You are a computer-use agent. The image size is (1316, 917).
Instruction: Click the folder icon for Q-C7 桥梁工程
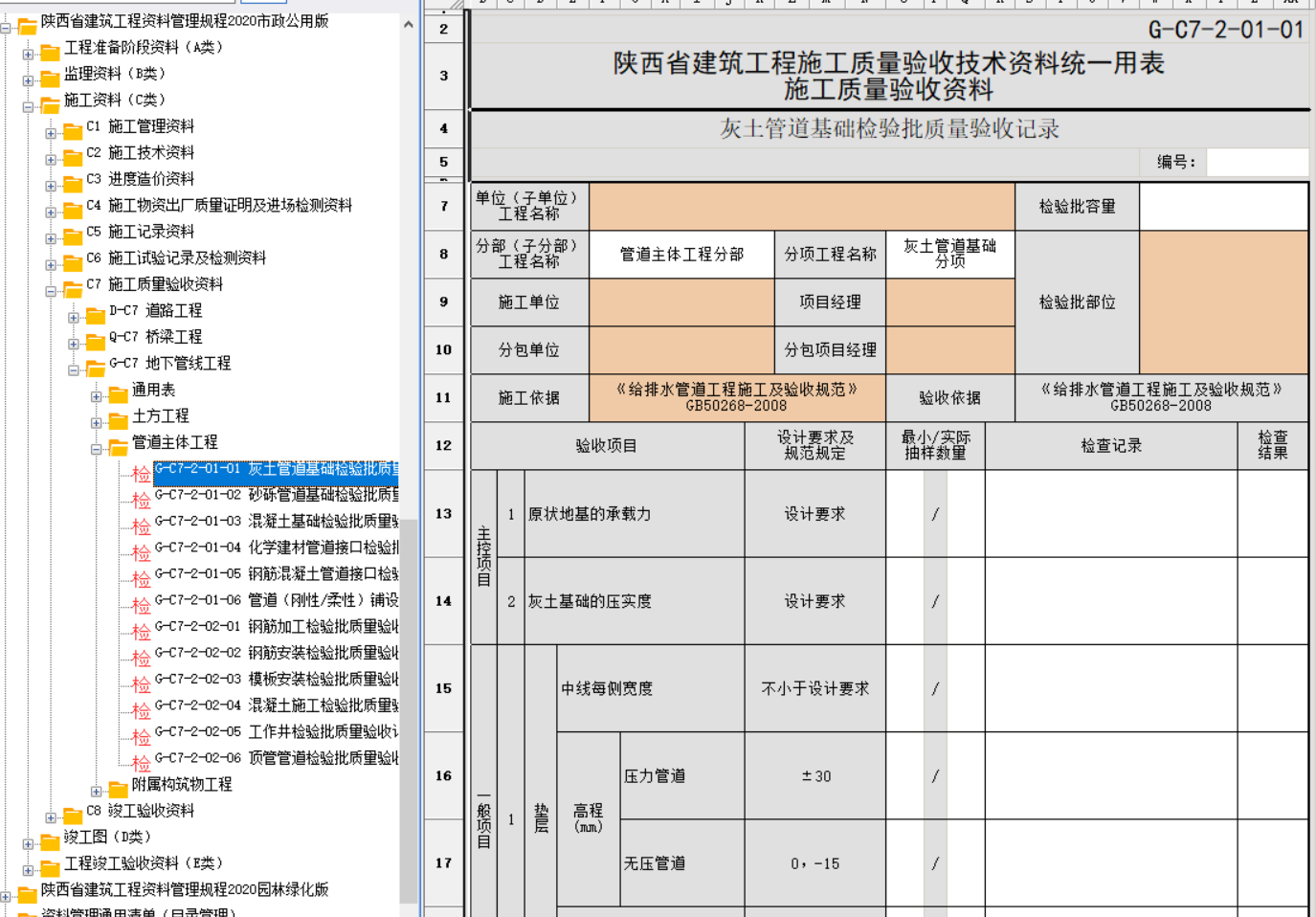[x=96, y=339]
